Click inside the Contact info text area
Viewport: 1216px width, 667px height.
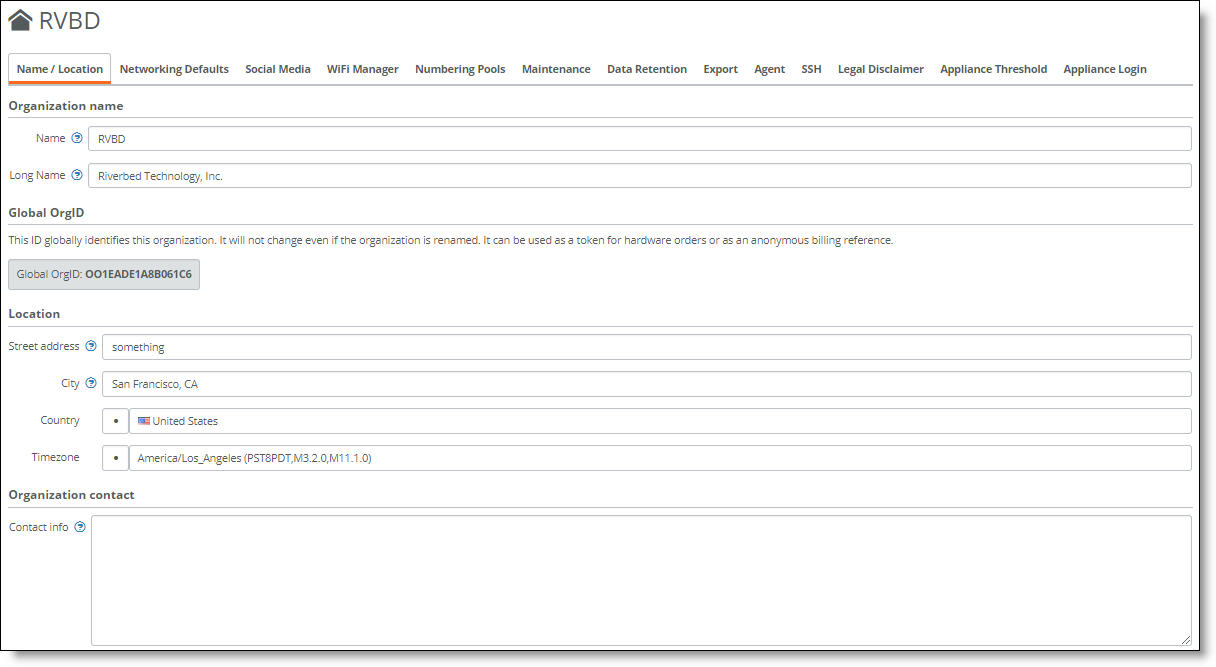click(x=641, y=580)
